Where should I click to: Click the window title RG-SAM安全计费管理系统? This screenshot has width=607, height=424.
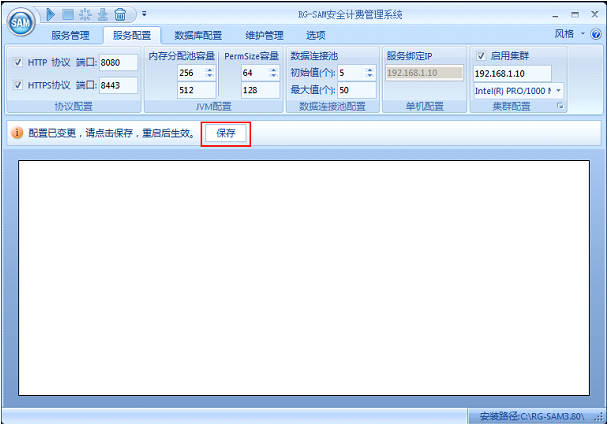coord(350,15)
